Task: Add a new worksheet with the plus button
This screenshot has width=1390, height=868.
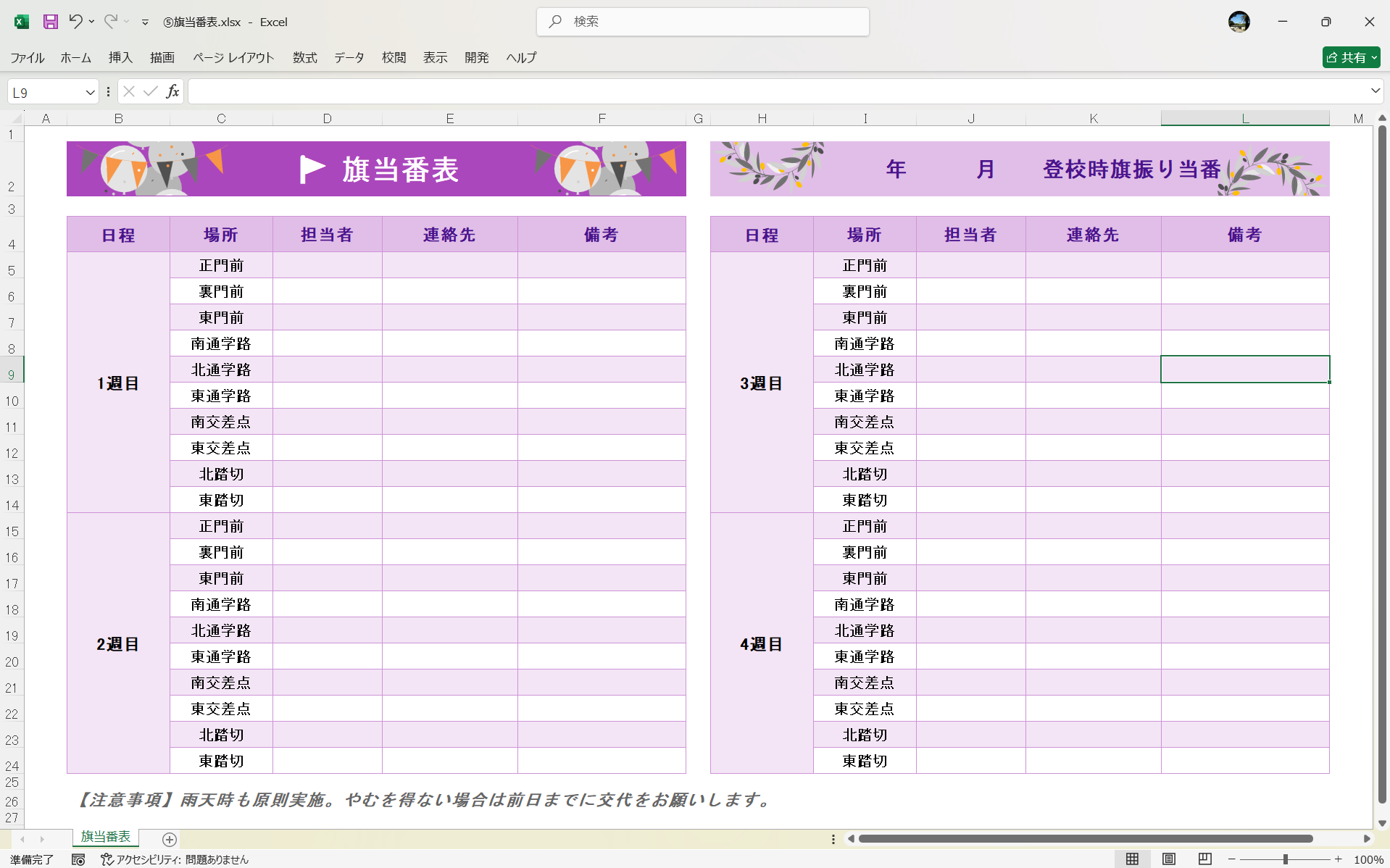Action: (x=169, y=839)
